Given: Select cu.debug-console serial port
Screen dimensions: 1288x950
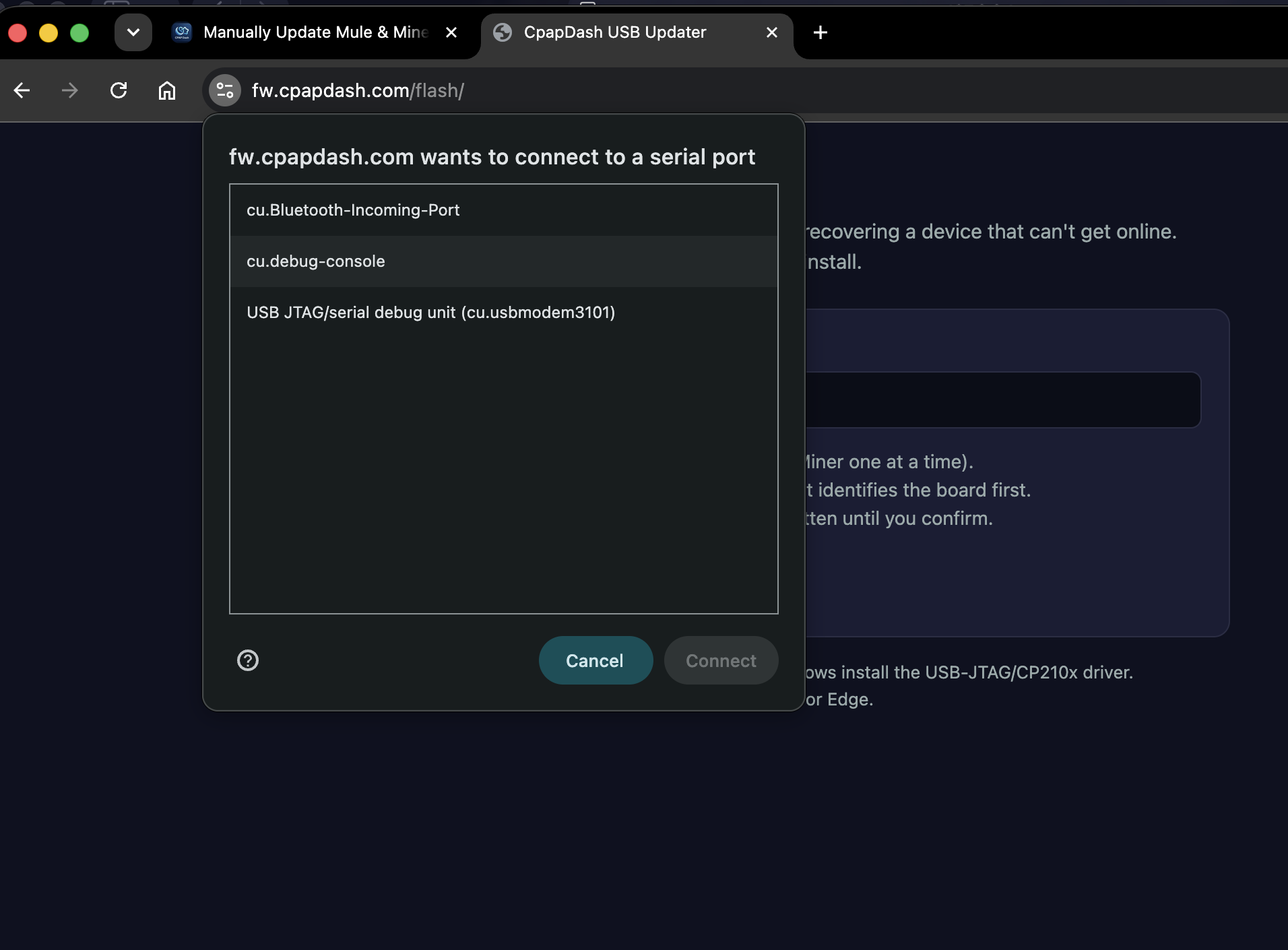Looking at the screenshot, I should (504, 261).
